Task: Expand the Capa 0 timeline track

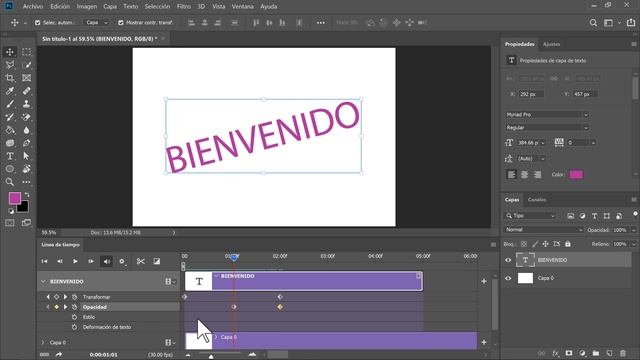Action: coord(43,342)
